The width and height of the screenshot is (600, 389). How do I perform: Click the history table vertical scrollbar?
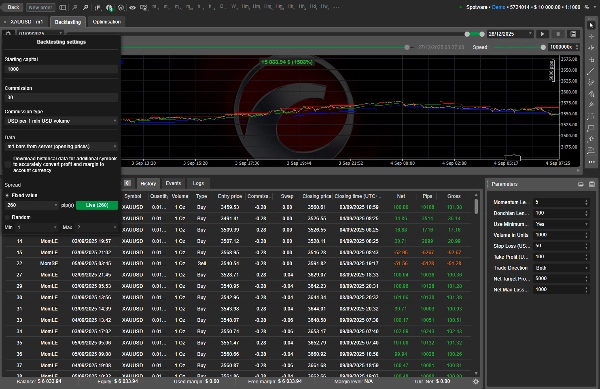click(x=476, y=207)
